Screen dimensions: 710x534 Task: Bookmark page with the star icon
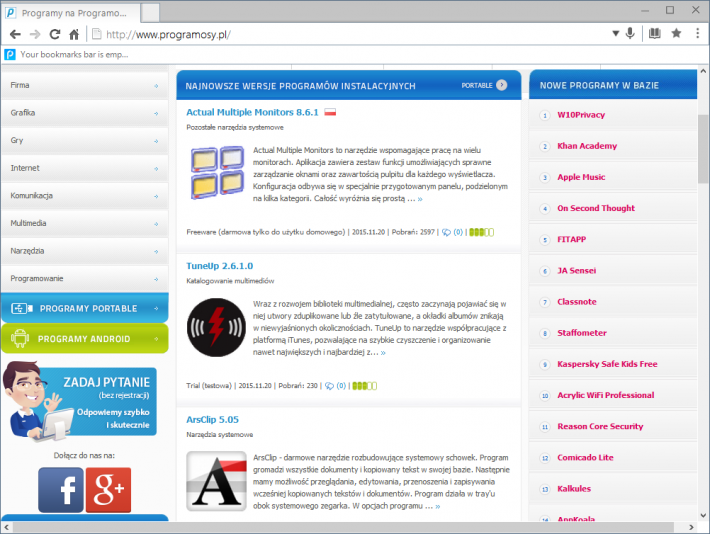[x=676, y=33]
